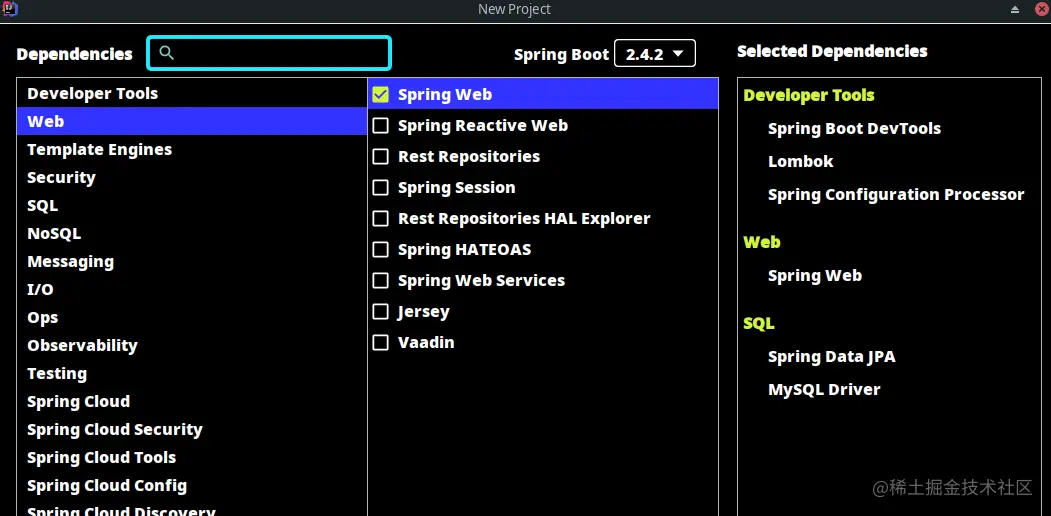Click Spring Configuration Processor in selected list
This screenshot has width=1051, height=516.
[896, 195]
